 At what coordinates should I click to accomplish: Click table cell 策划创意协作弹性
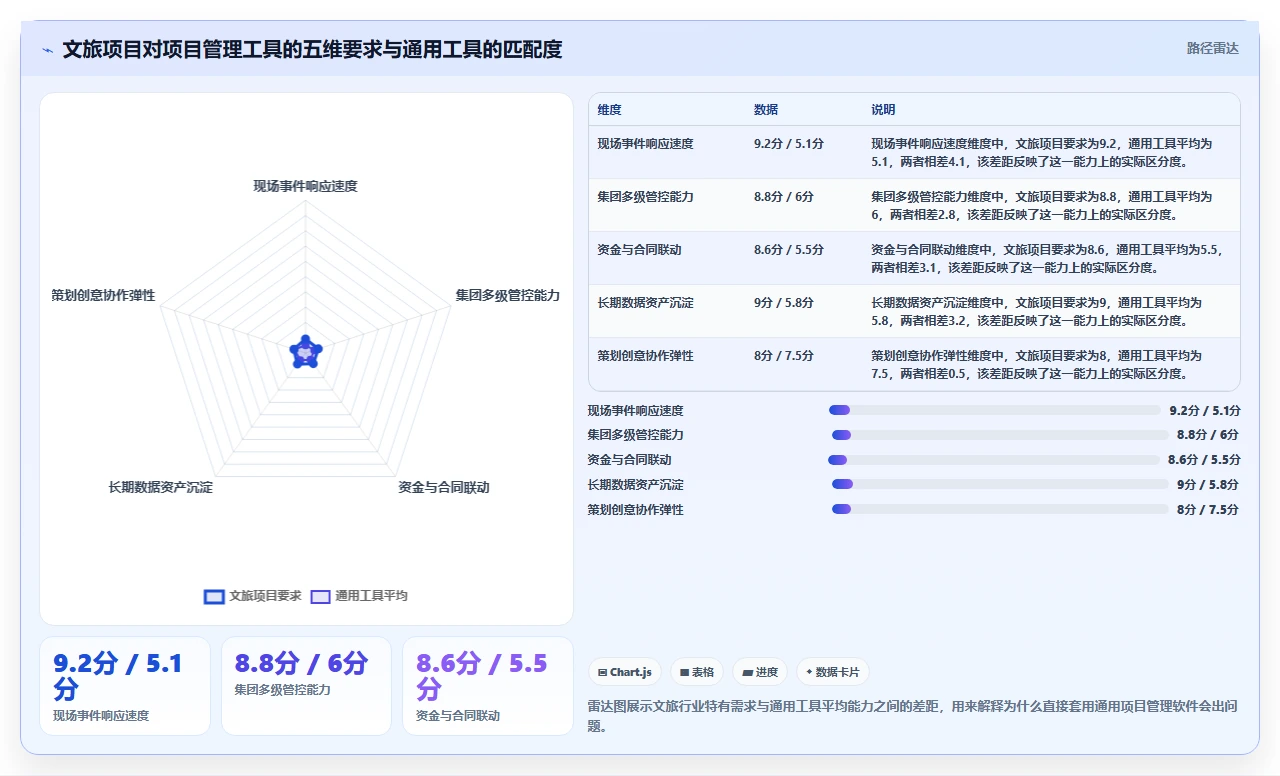[645, 356]
